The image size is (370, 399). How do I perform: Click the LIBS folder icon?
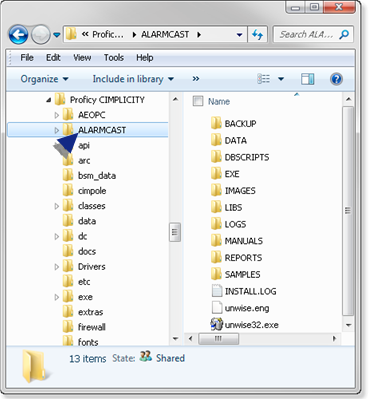point(216,207)
